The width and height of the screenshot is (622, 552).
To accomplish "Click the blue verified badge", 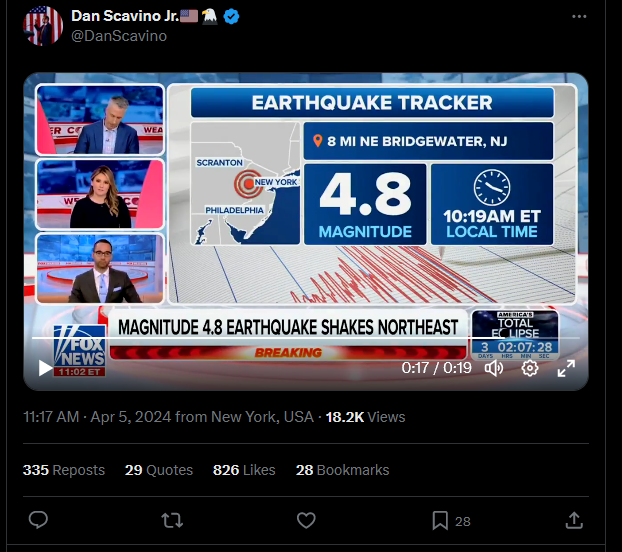I will tap(231, 16).
